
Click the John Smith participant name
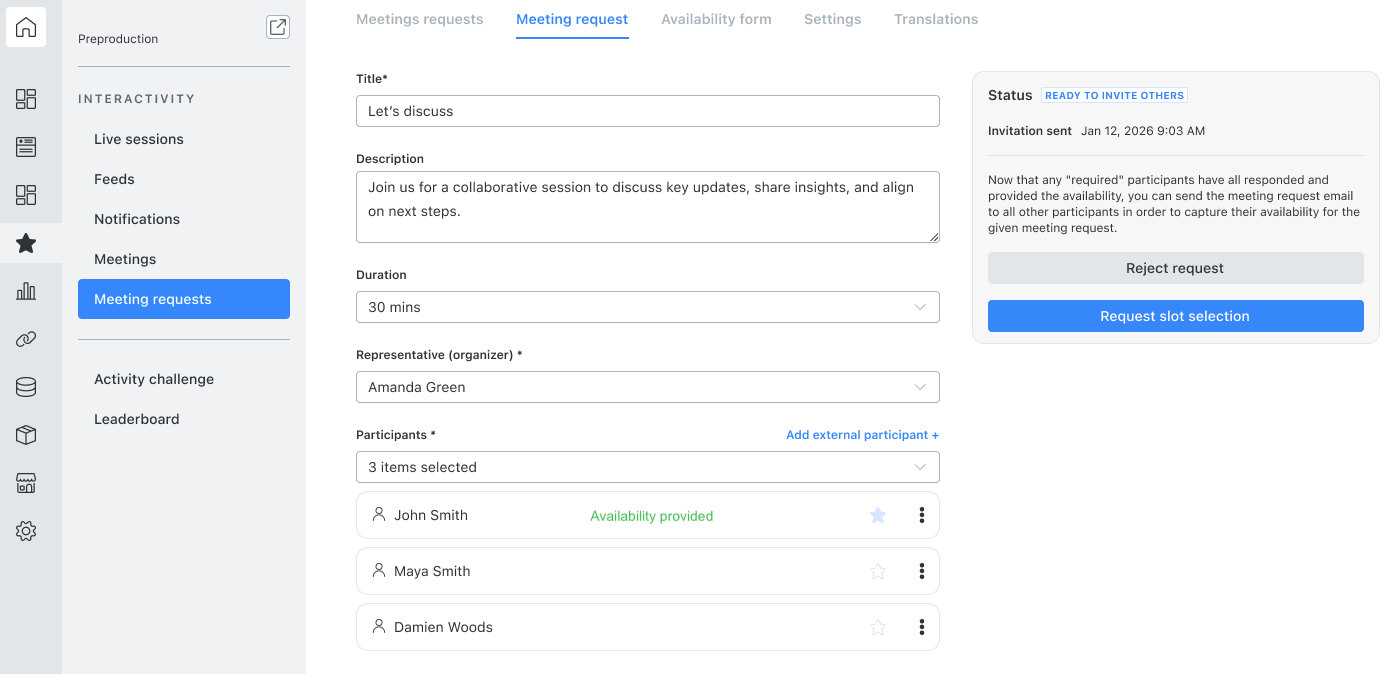[x=431, y=515]
